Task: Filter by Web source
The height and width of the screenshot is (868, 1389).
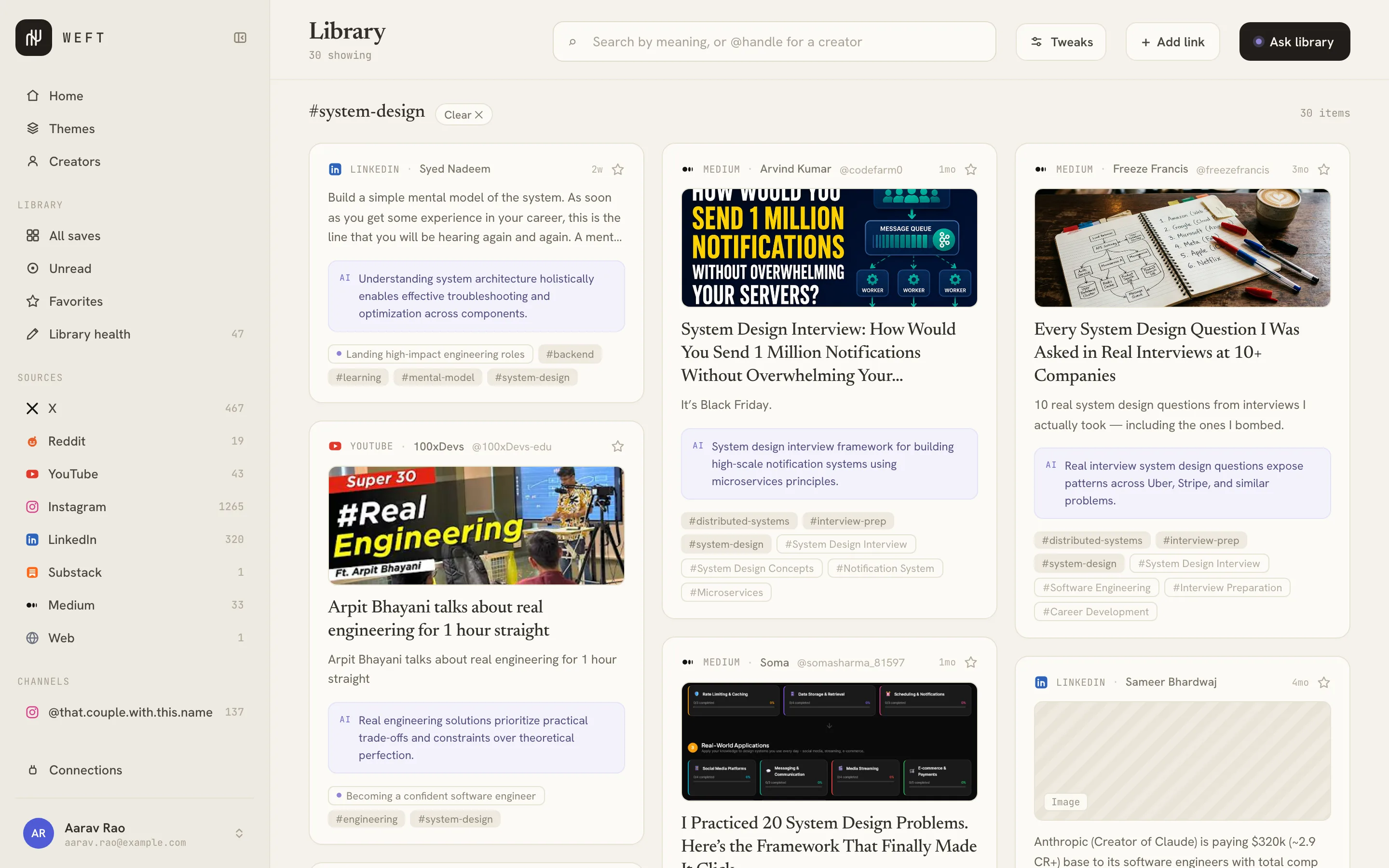Action: click(x=135, y=638)
